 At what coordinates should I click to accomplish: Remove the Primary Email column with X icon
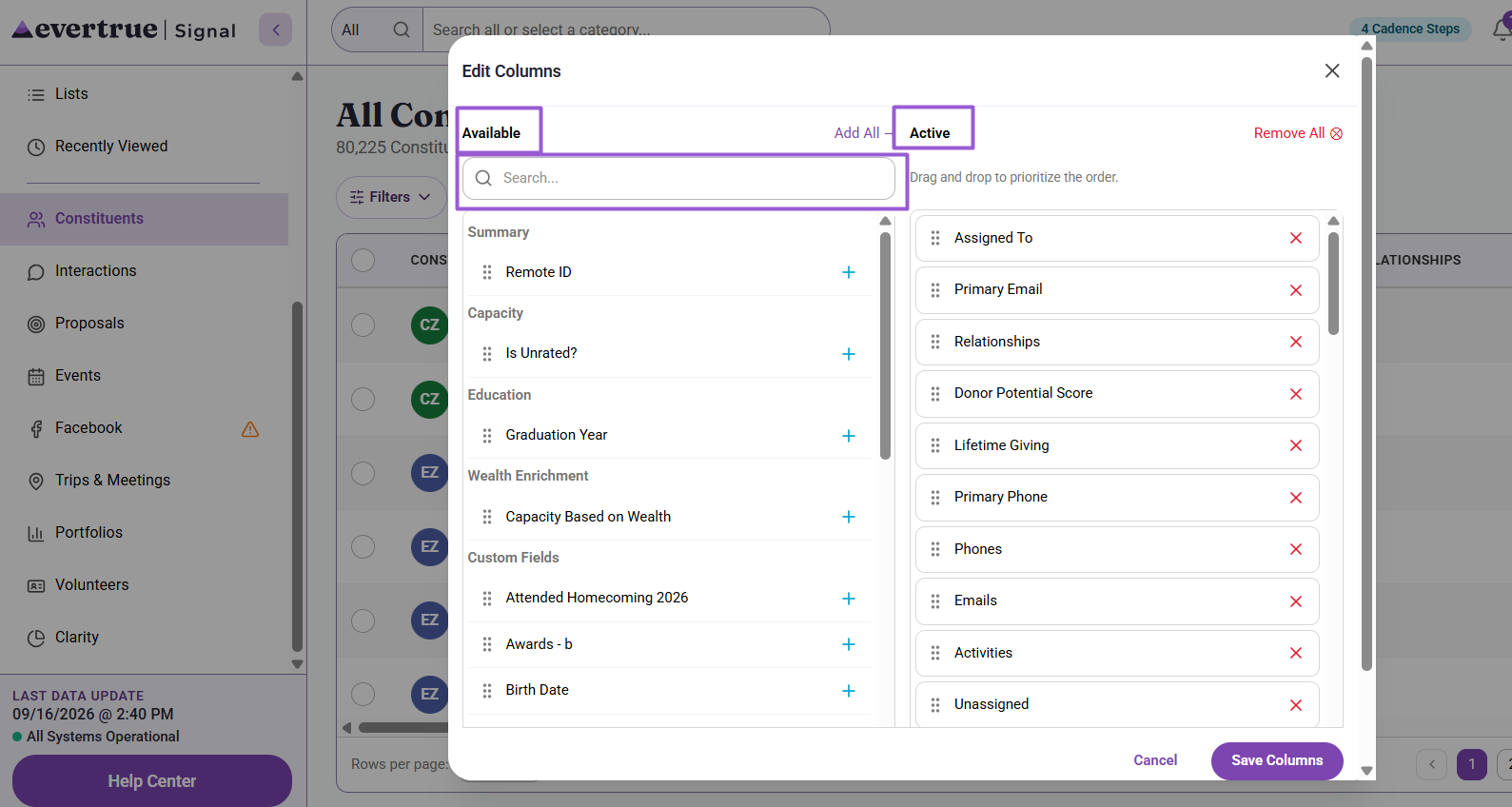point(1295,290)
